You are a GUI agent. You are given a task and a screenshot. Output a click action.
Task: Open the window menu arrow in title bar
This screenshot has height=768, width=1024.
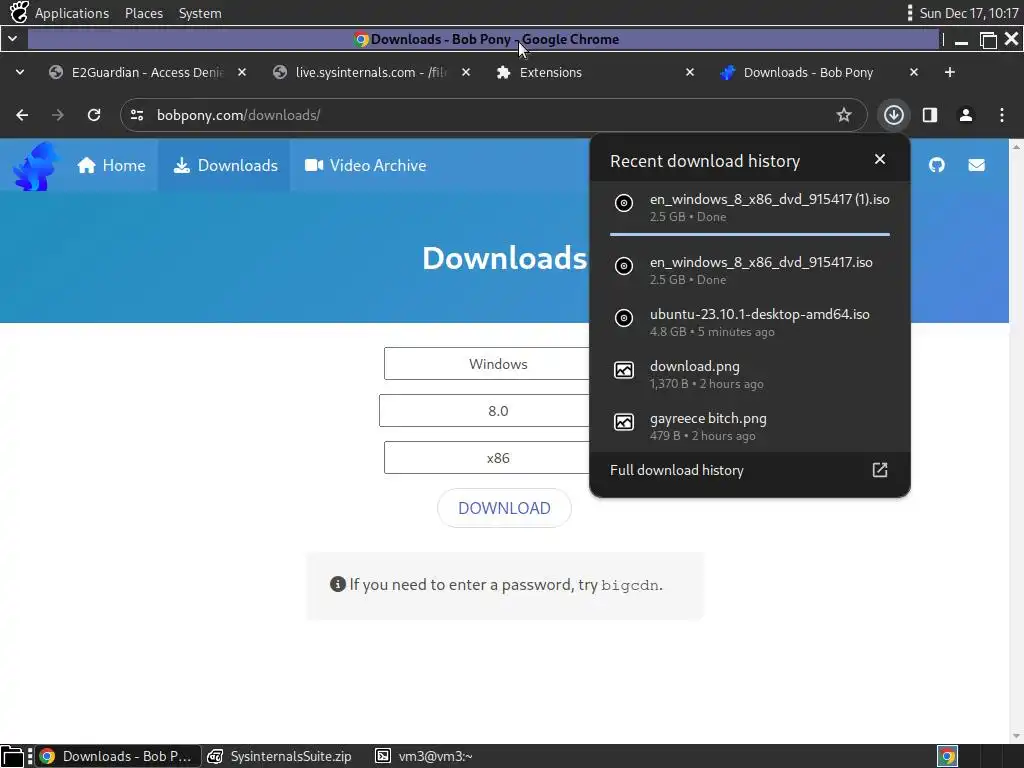(x=12, y=39)
